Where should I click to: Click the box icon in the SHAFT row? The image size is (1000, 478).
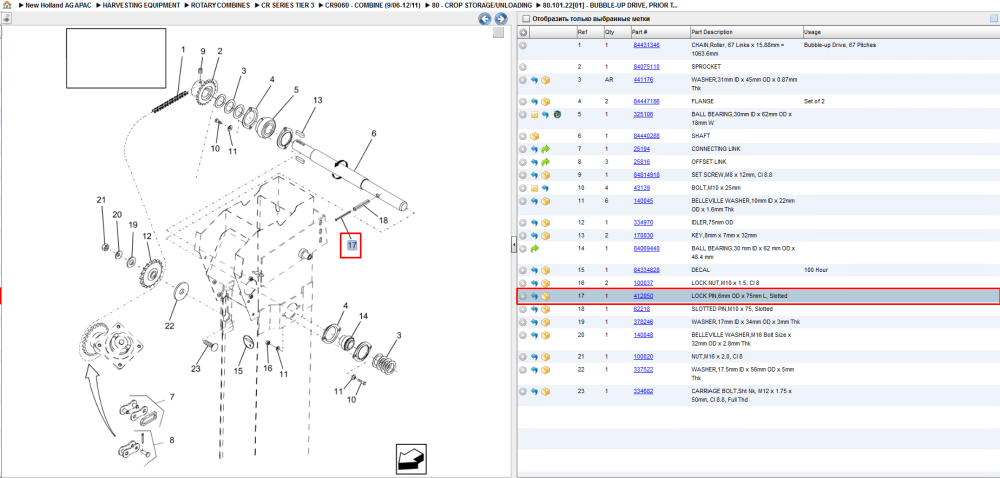point(534,136)
